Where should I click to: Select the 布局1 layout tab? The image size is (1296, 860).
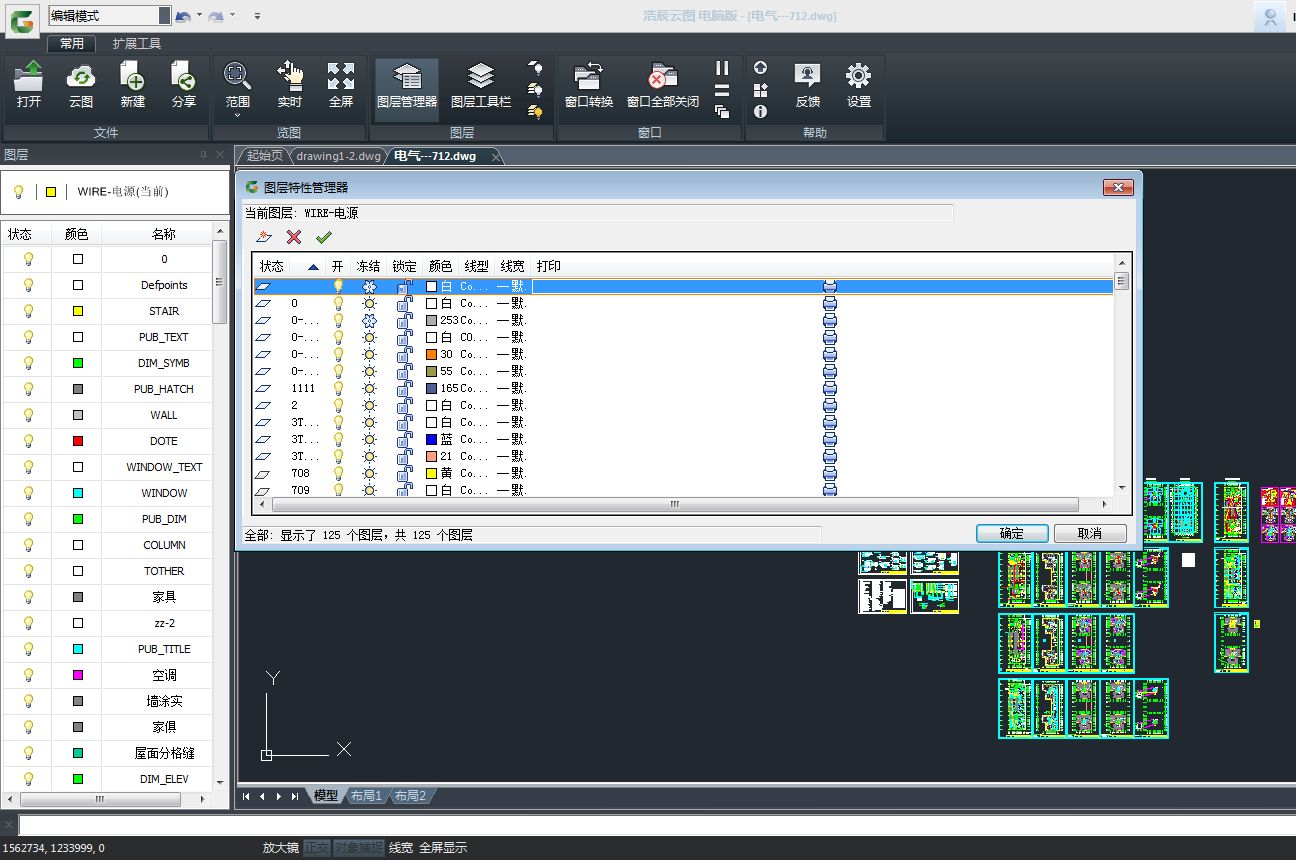pyautogui.click(x=365, y=796)
